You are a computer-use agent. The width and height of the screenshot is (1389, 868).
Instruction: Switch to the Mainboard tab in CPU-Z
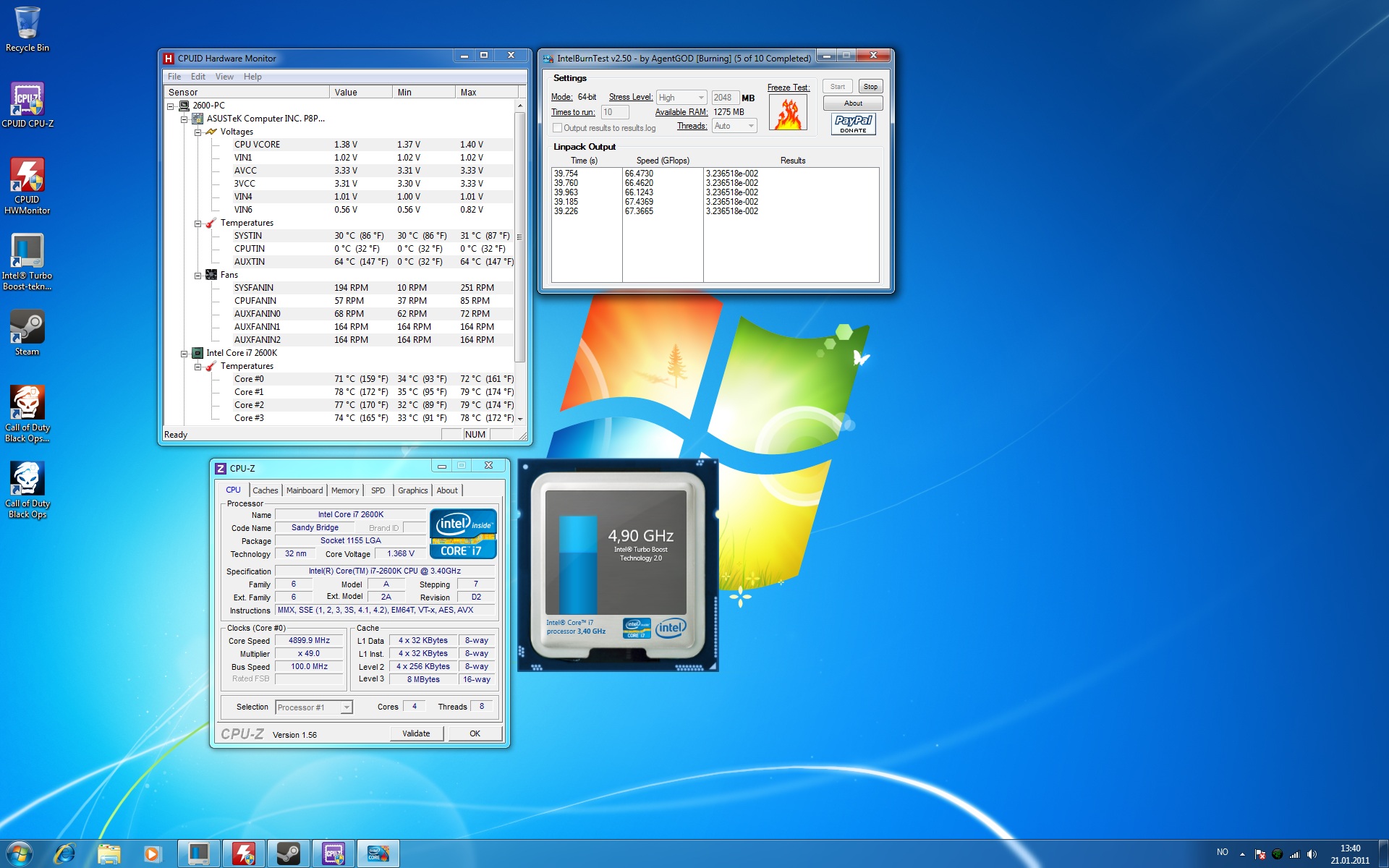tap(305, 490)
